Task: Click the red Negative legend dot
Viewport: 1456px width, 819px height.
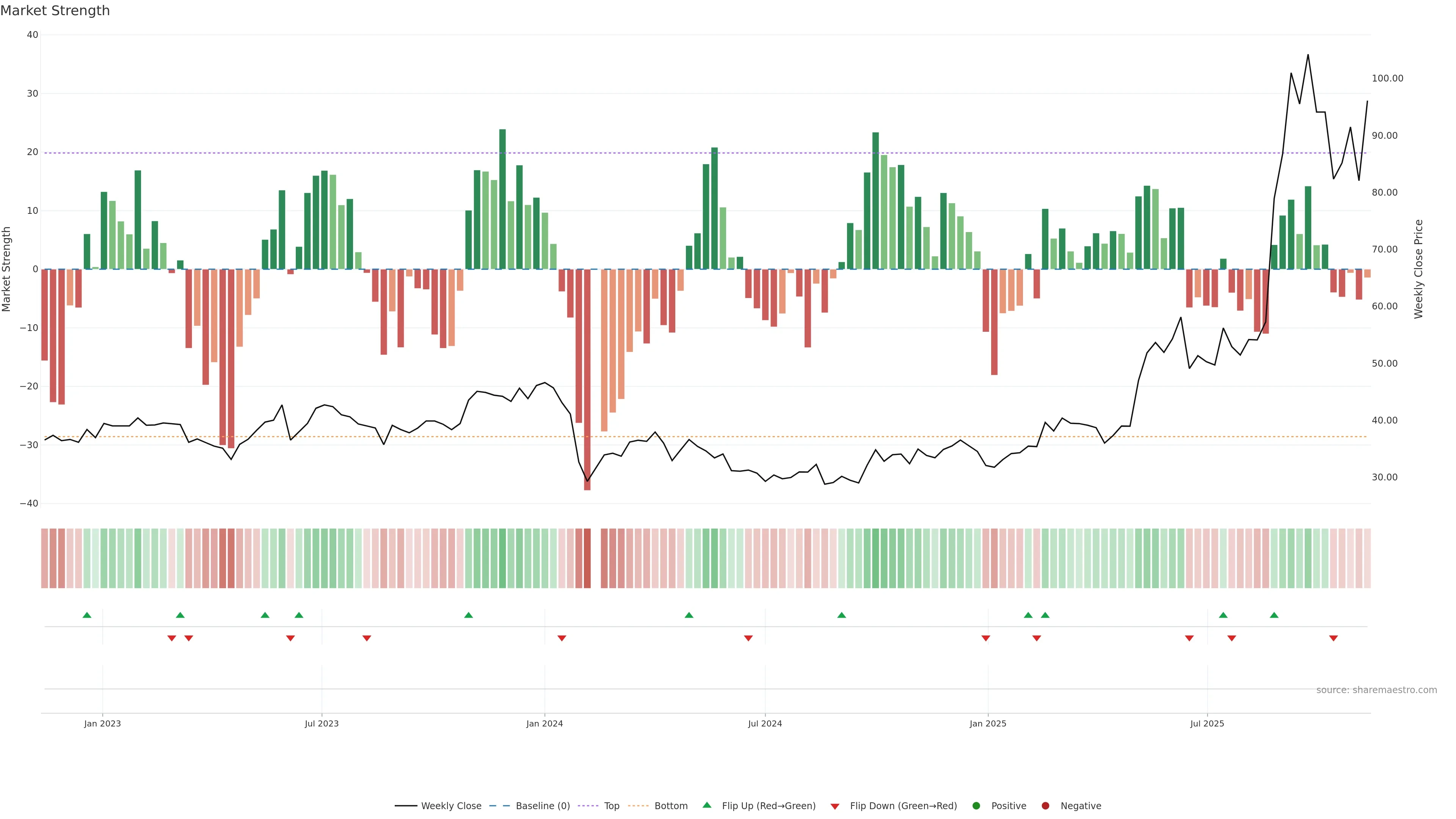Action: pyautogui.click(x=1045, y=806)
